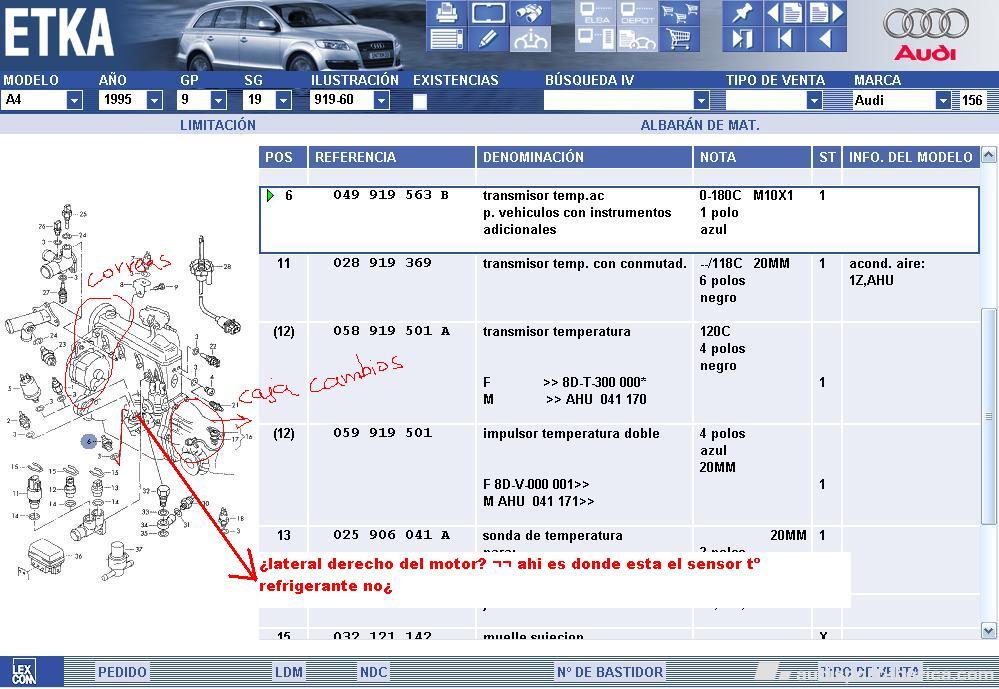The image size is (999, 689).
Task: Select reference "028 919 369"
Action: [x=382, y=263]
